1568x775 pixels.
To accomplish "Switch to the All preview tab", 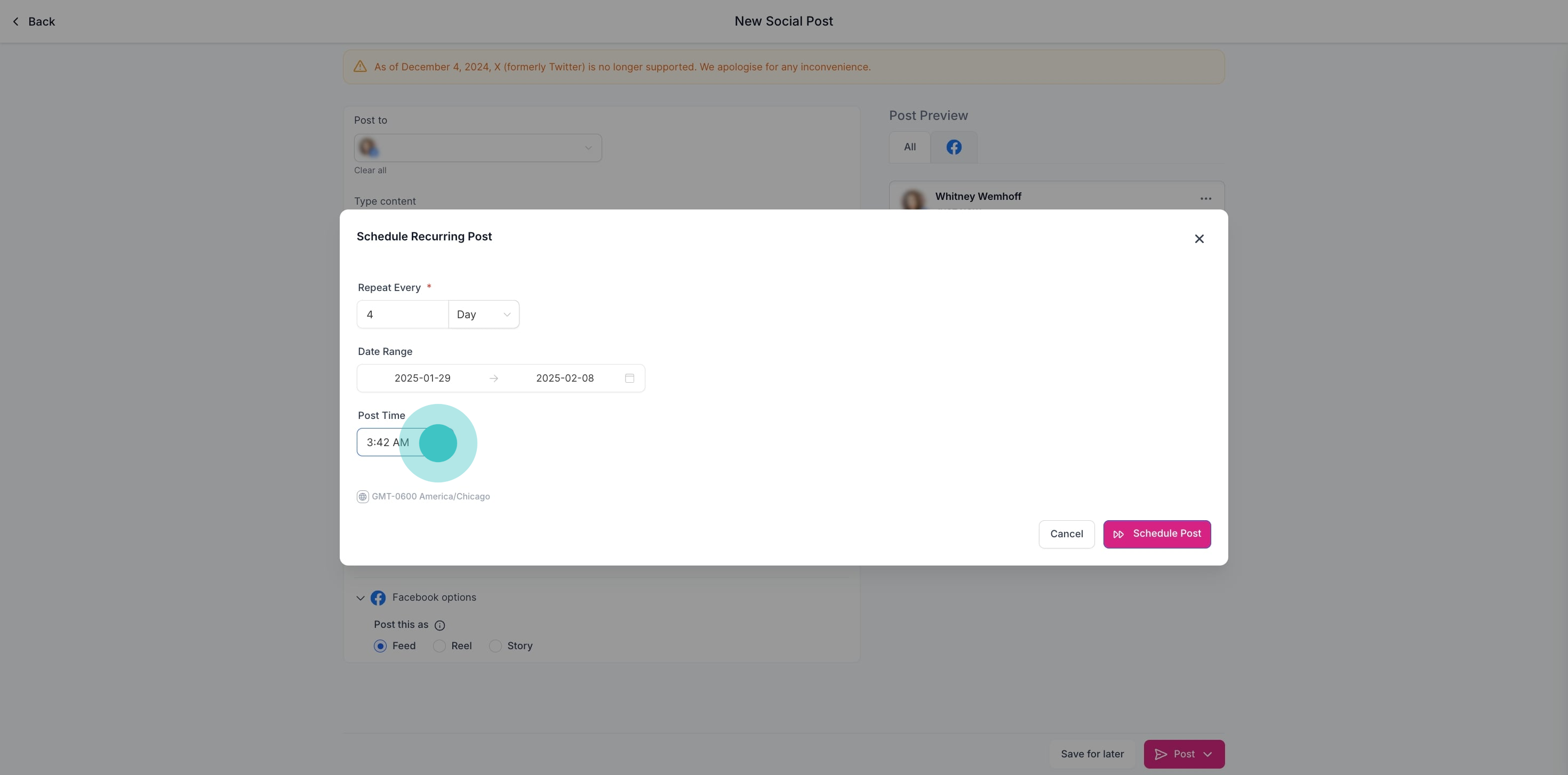I will pyautogui.click(x=909, y=147).
